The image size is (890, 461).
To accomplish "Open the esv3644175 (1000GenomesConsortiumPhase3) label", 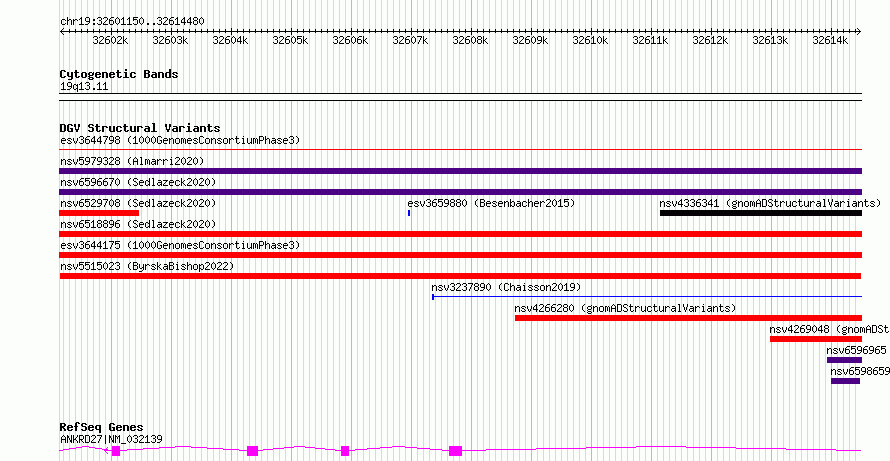I will pos(180,245).
